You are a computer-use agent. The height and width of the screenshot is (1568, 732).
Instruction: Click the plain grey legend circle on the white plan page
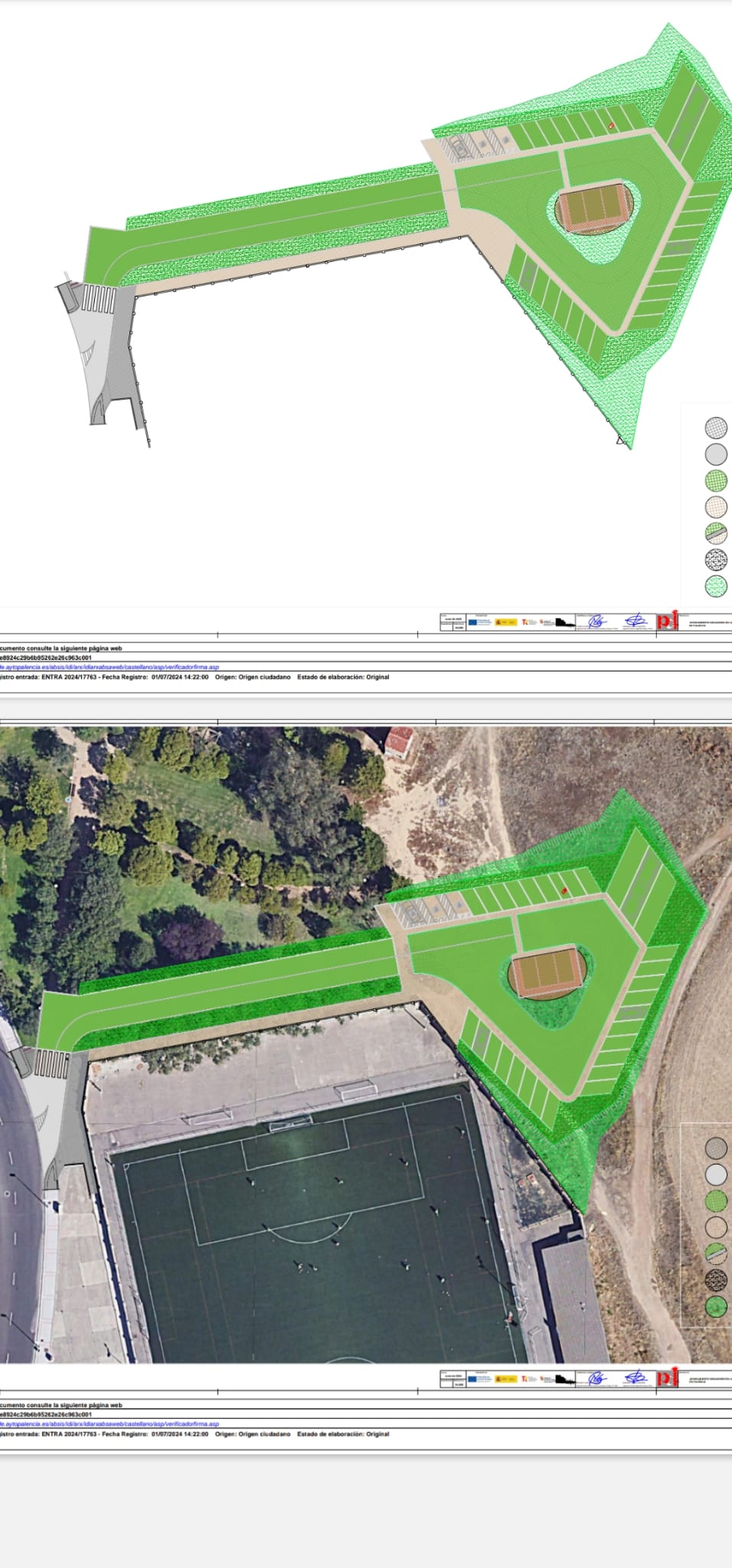tap(716, 454)
